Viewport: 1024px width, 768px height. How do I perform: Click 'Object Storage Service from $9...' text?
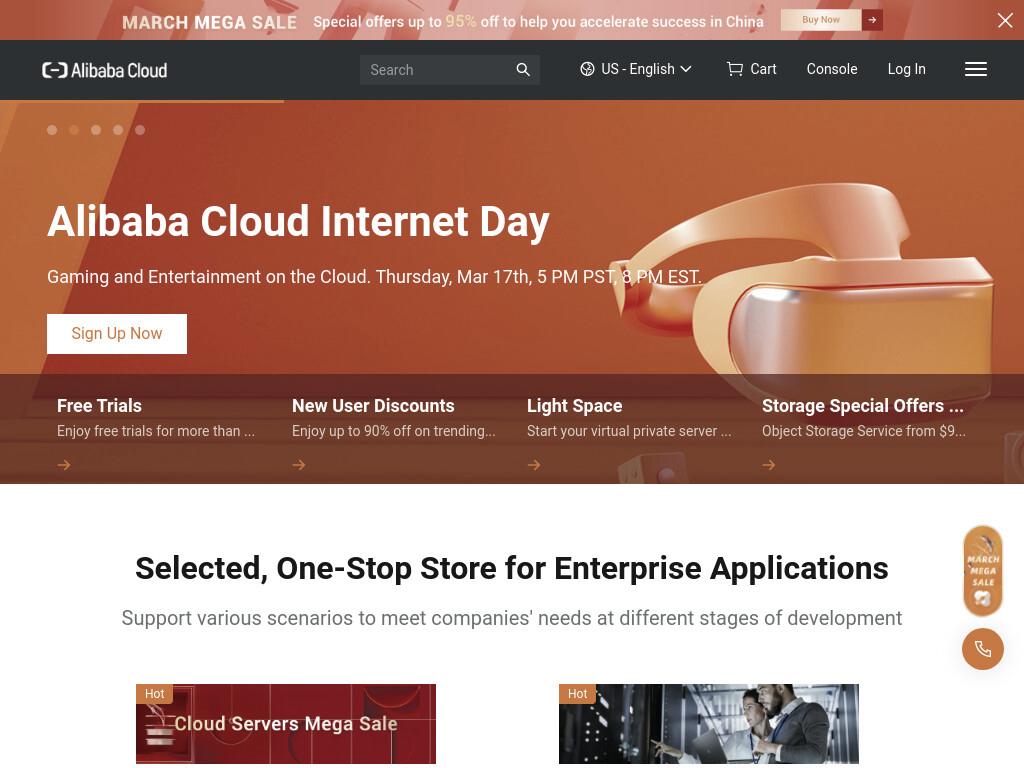[x=864, y=431]
